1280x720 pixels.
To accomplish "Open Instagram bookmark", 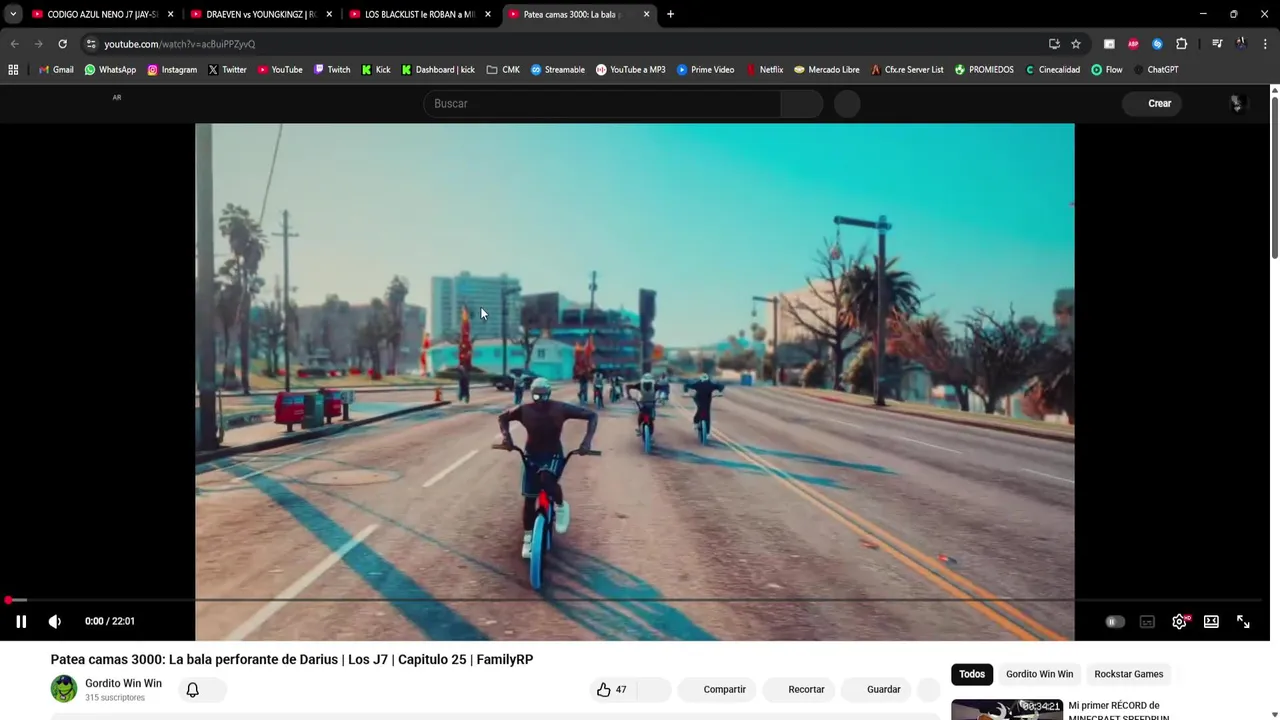I will 172,70.
